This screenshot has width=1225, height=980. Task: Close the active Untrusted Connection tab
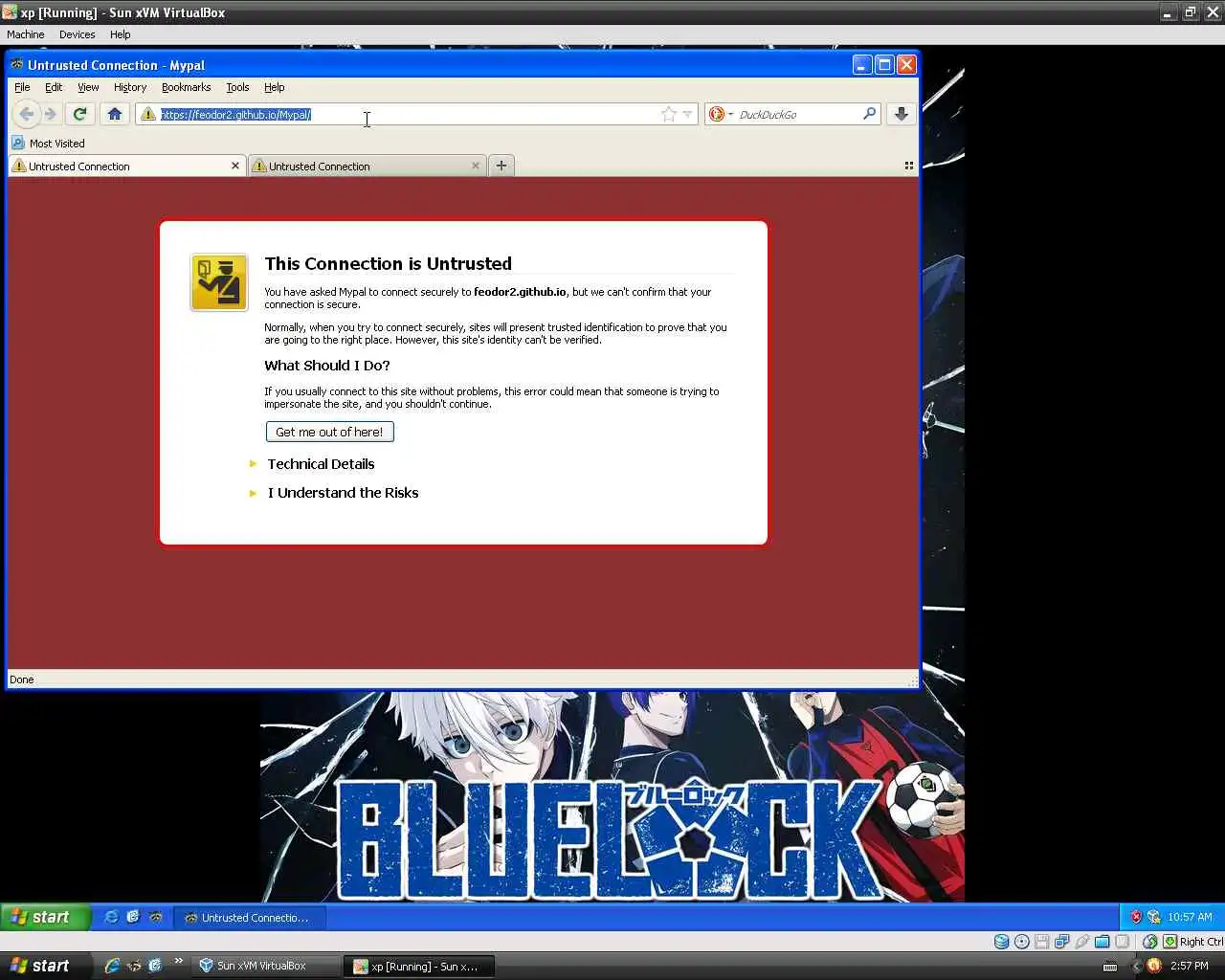coord(235,166)
